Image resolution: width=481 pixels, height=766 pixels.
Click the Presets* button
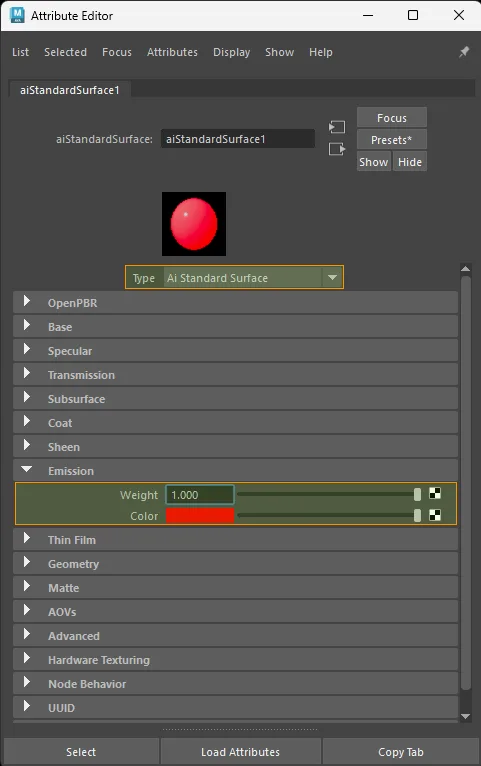392,140
